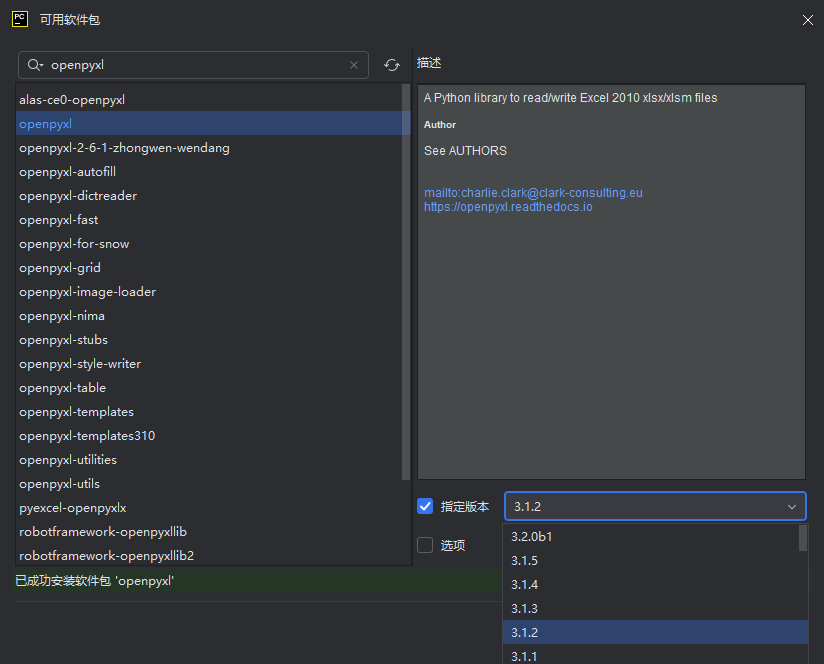Click the version dropdown list scrollbar

(802, 537)
